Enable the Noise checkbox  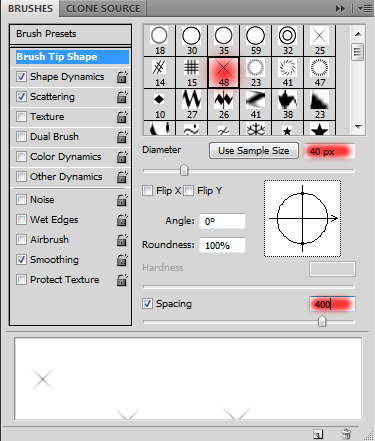pos(21,200)
